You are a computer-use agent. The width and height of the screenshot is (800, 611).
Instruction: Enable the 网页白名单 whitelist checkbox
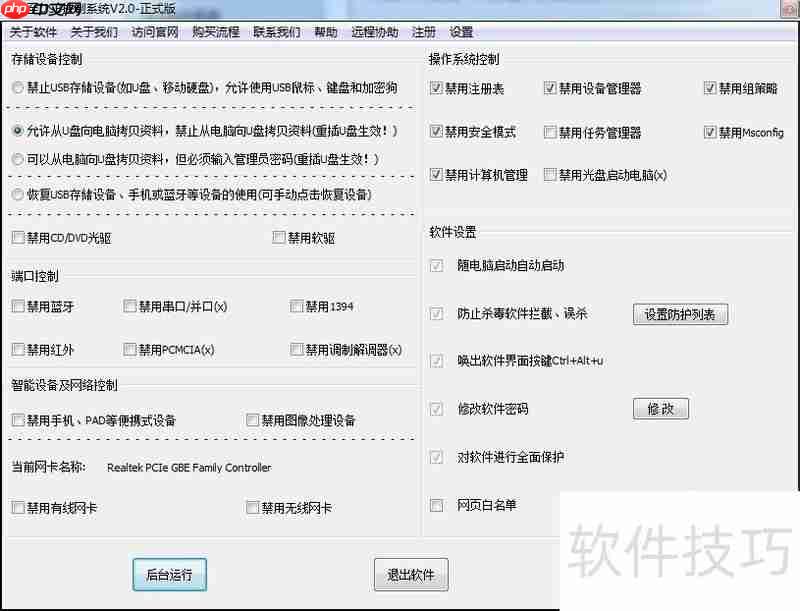coord(437,505)
